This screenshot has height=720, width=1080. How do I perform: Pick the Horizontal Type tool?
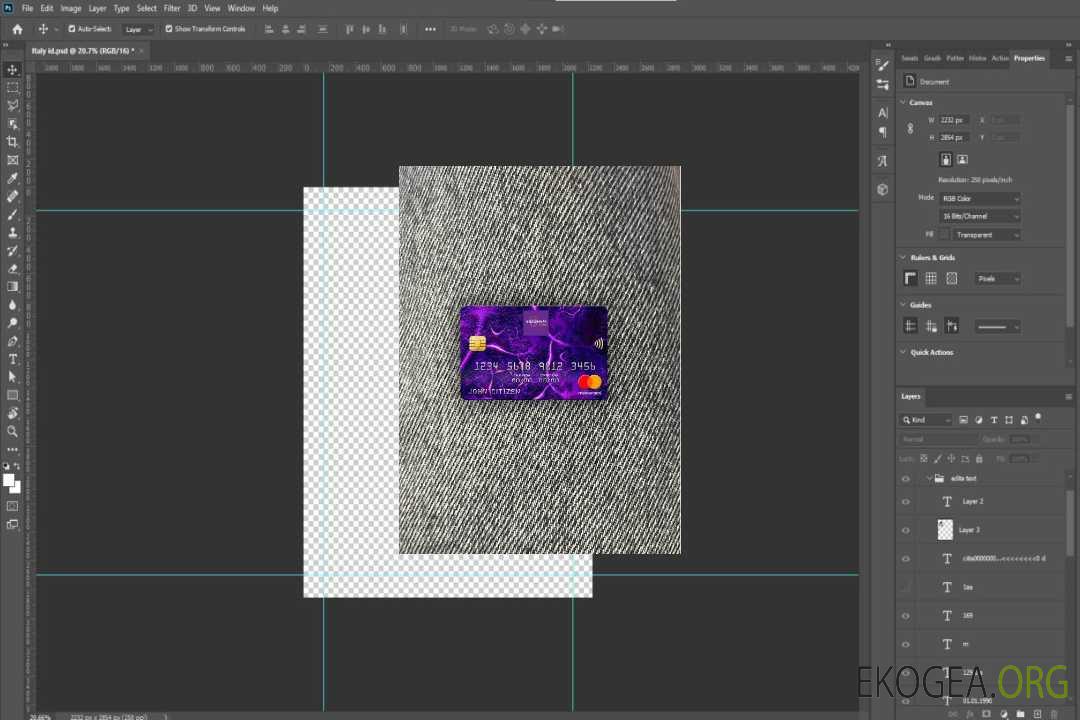click(12, 359)
